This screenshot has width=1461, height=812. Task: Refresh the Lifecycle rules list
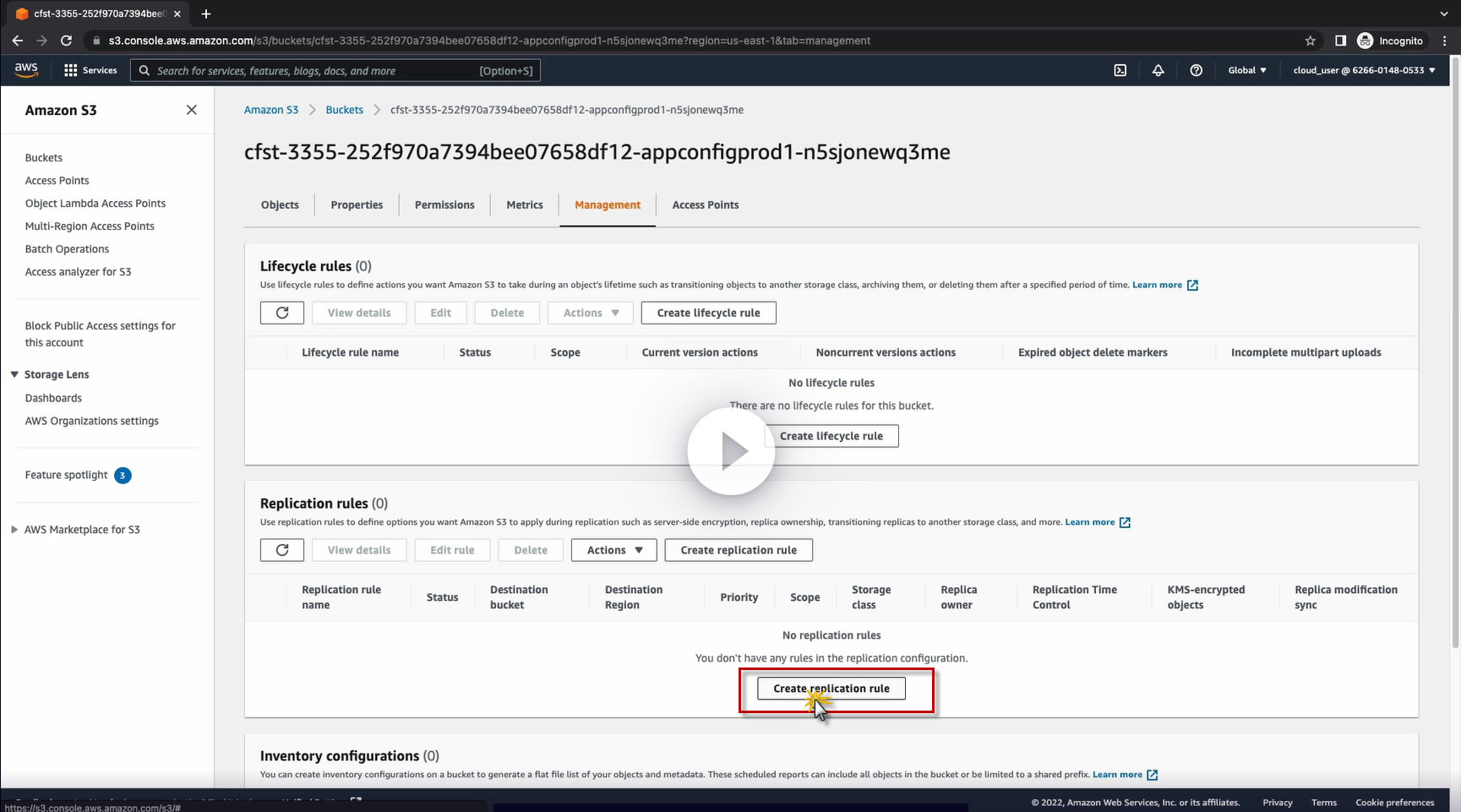282,313
